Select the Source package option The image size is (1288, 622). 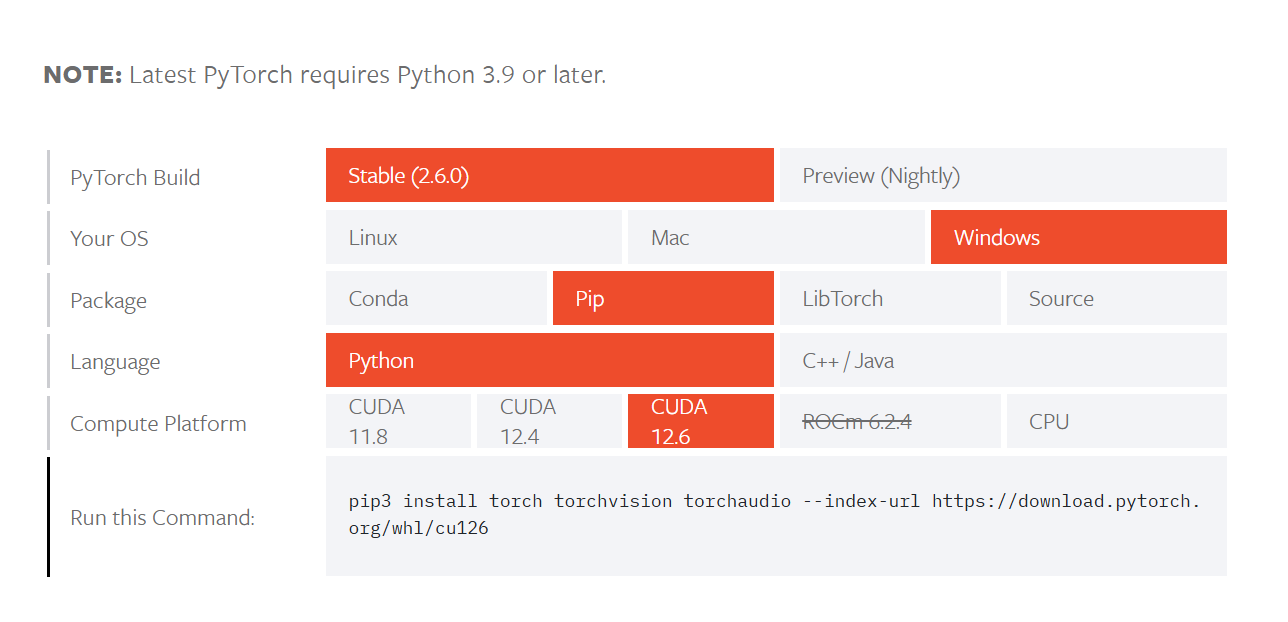pos(1116,298)
